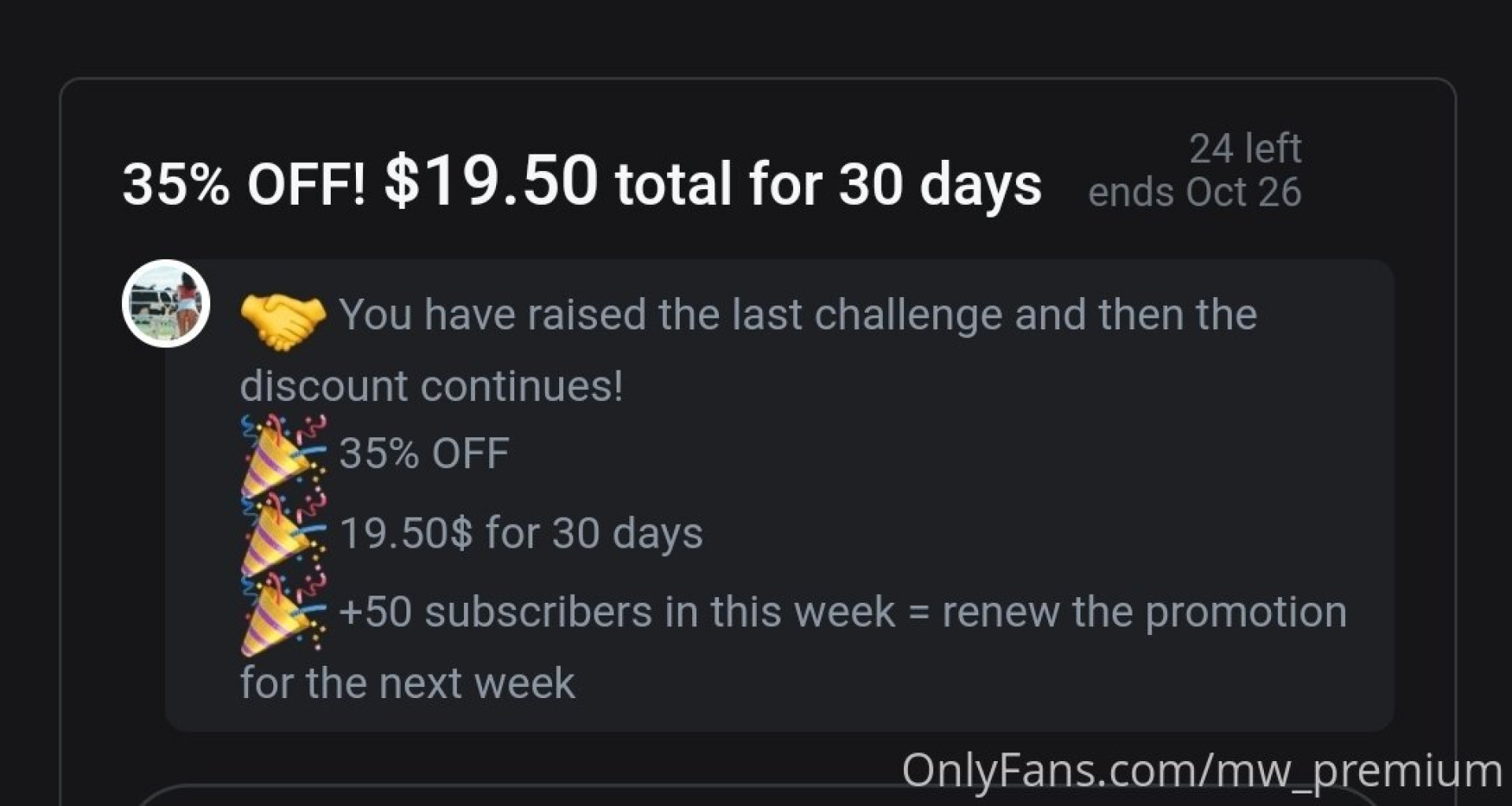Click the "for the next week" line
1512x806 pixels.
[407, 683]
